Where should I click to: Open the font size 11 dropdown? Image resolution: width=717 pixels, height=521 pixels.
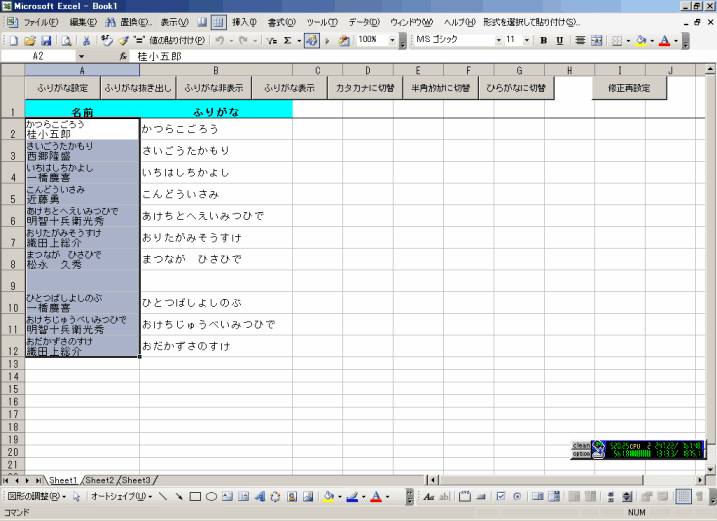pos(527,40)
